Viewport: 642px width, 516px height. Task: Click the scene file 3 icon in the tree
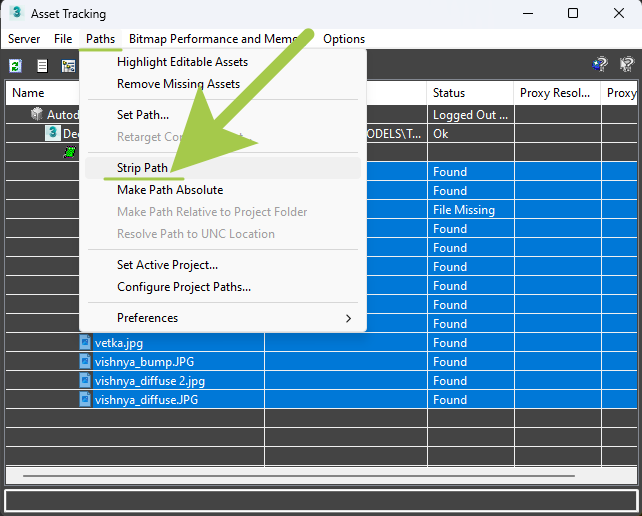(52, 133)
